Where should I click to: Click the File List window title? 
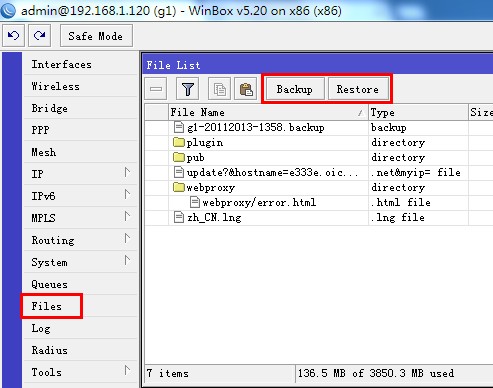pos(173,65)
